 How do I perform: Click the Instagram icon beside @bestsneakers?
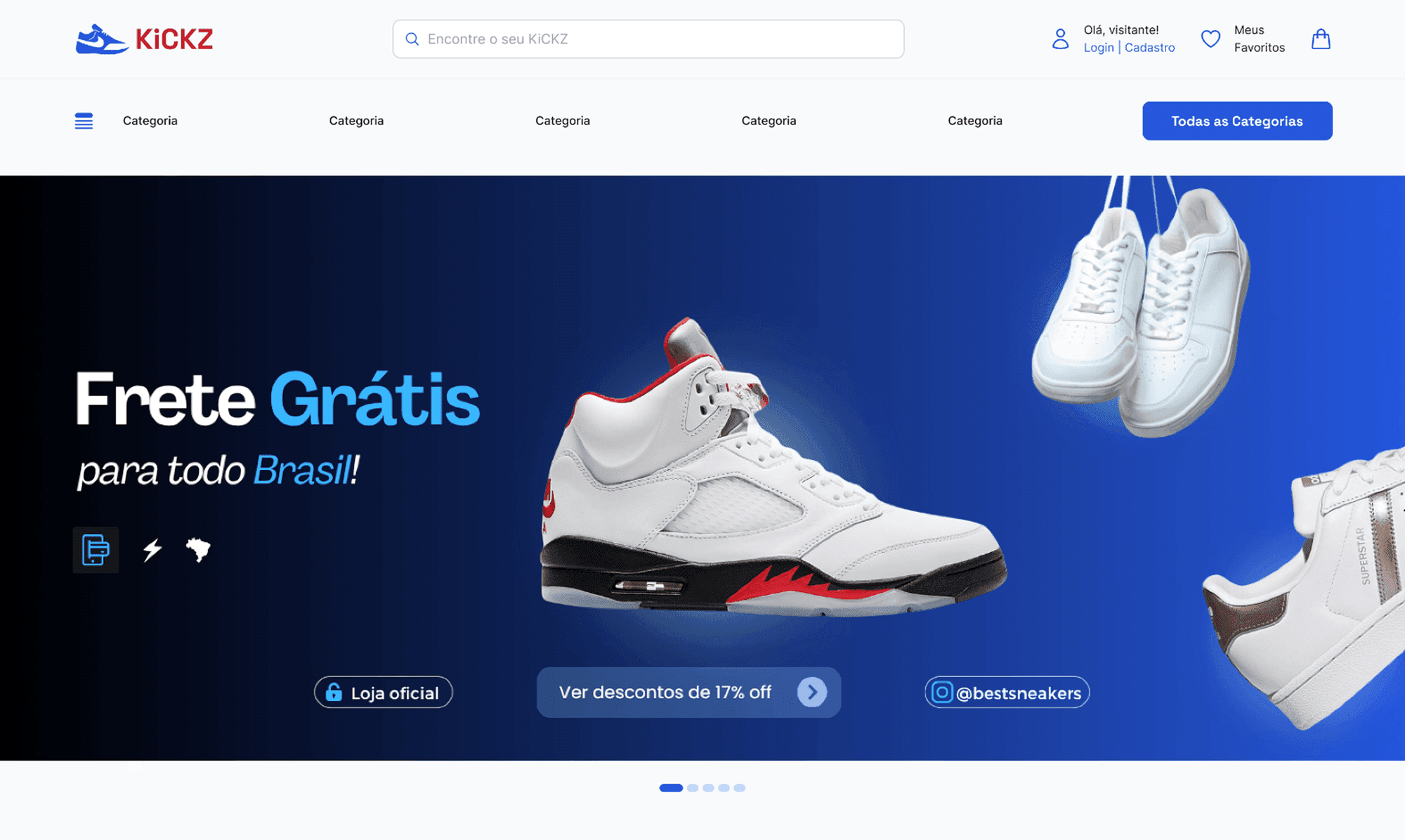pos(942,693)
